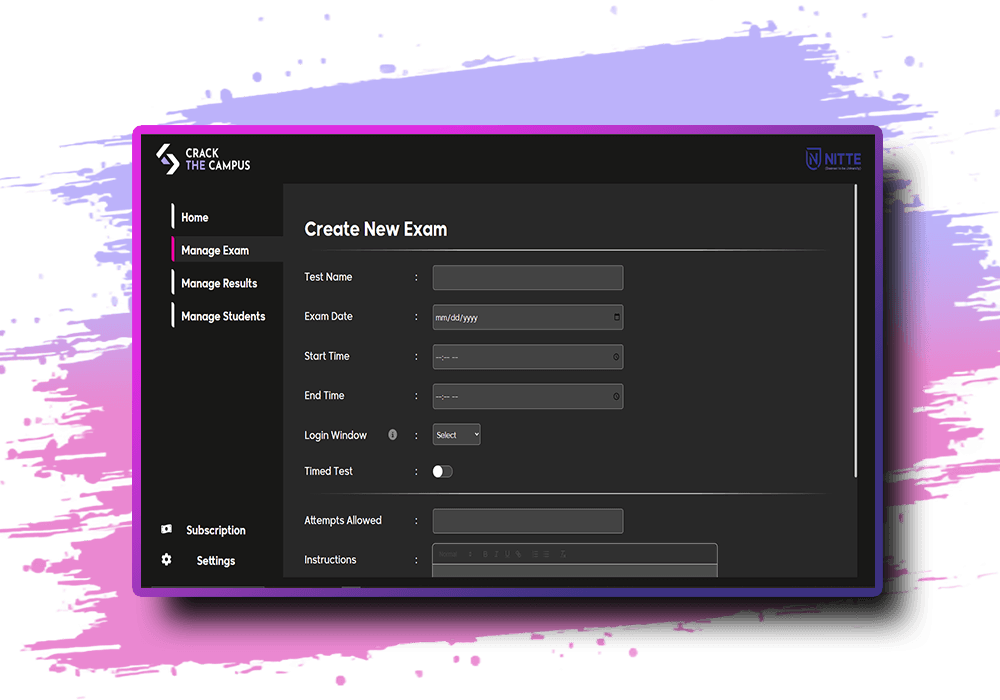Click the Subscription icon
The height and width of the screenshot is (700, 1000).
coord(166,529)
